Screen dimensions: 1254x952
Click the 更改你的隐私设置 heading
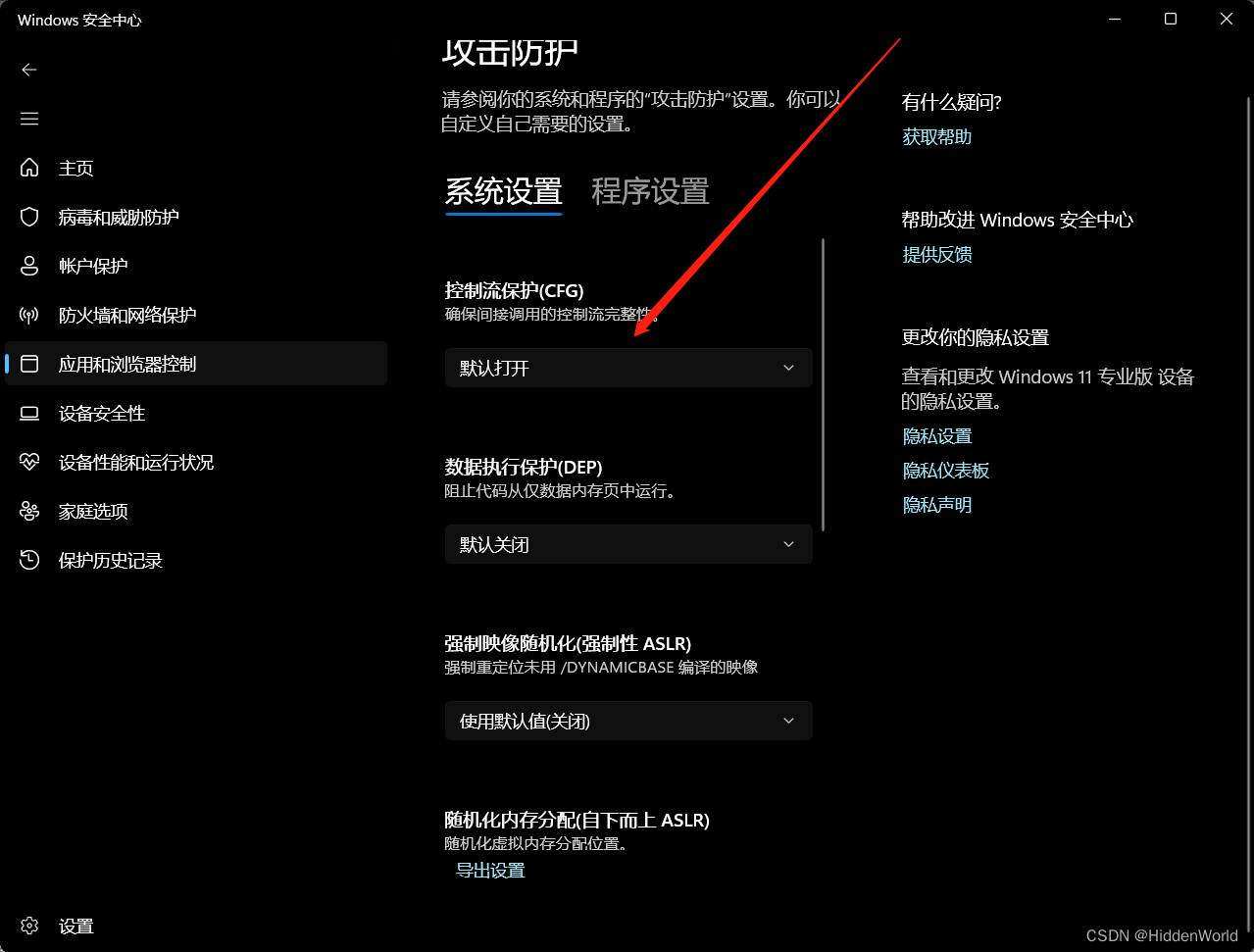pos(975,337)
